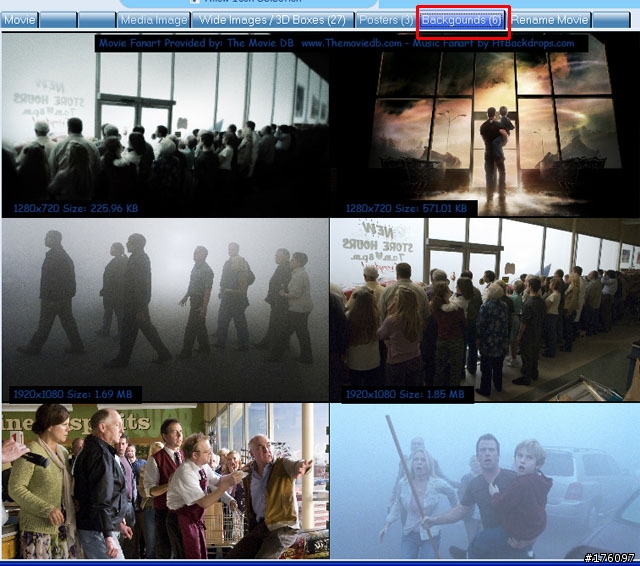
Task: Click the '1280x720 Size: 225.96 KB' label
Action: (76, 209)
